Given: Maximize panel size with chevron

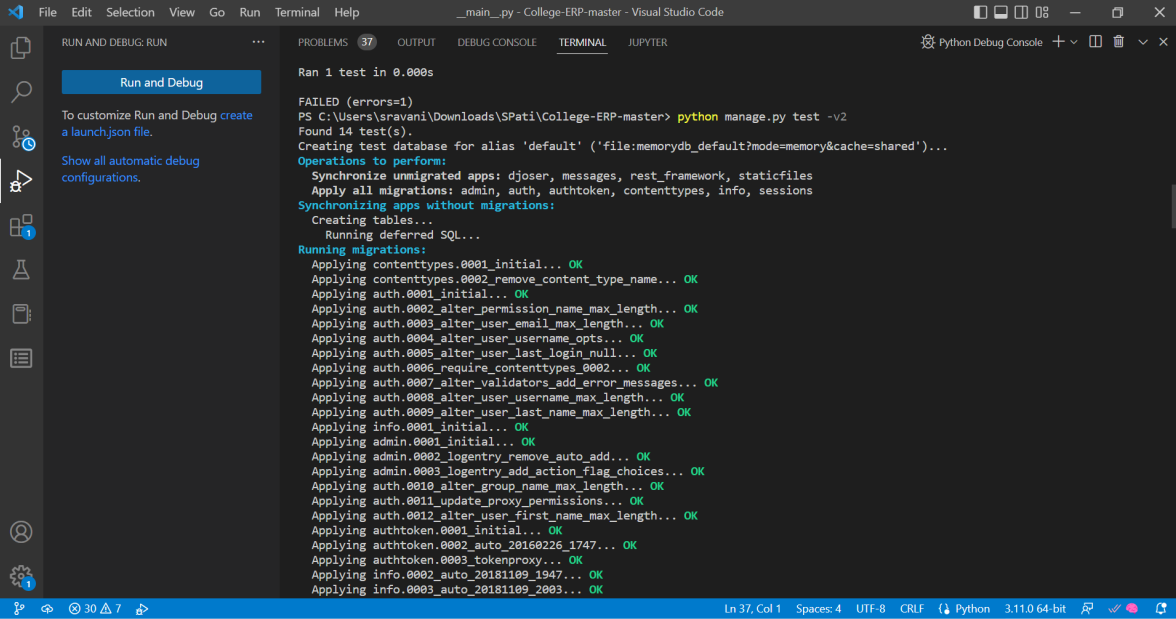Looking at the screenshot, I should point(1143,42).
